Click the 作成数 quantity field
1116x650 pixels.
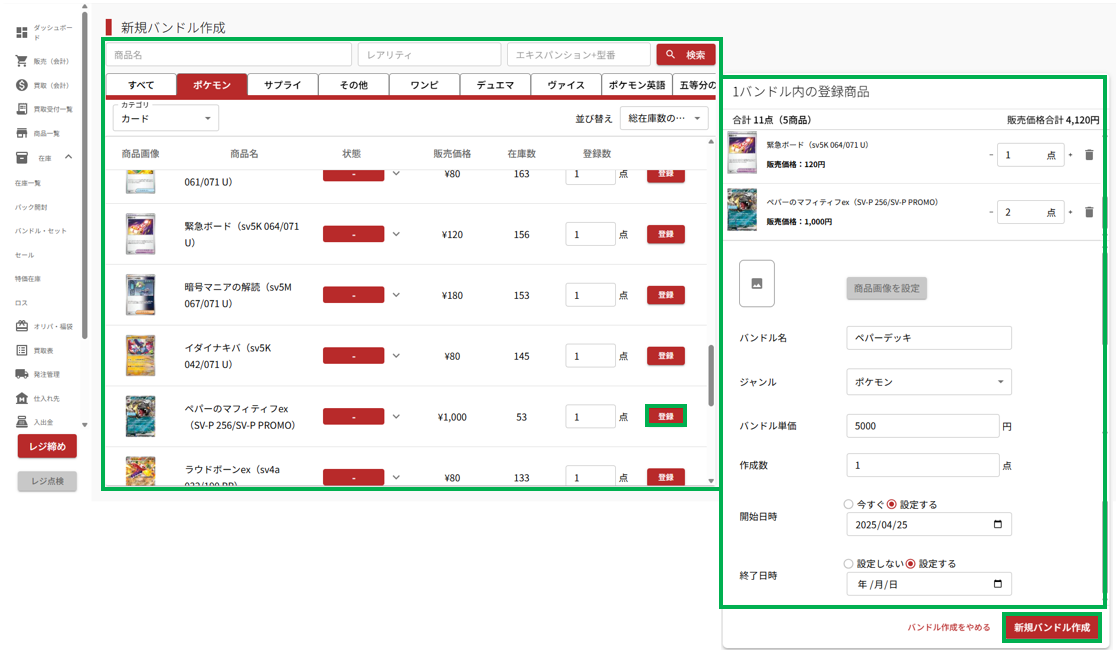pyautogui.click(x=923, y=465)
